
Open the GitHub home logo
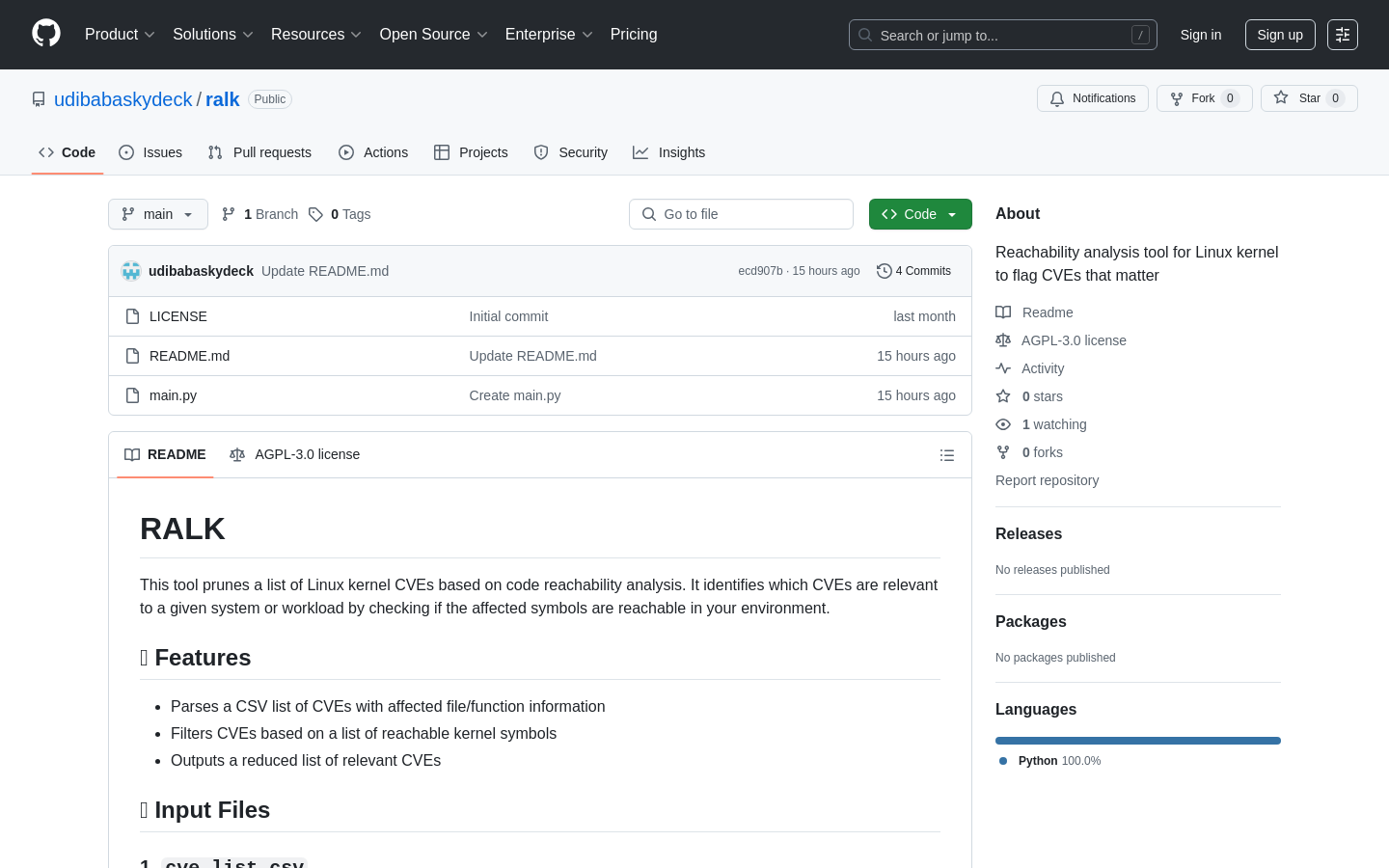tap(46, 33)
